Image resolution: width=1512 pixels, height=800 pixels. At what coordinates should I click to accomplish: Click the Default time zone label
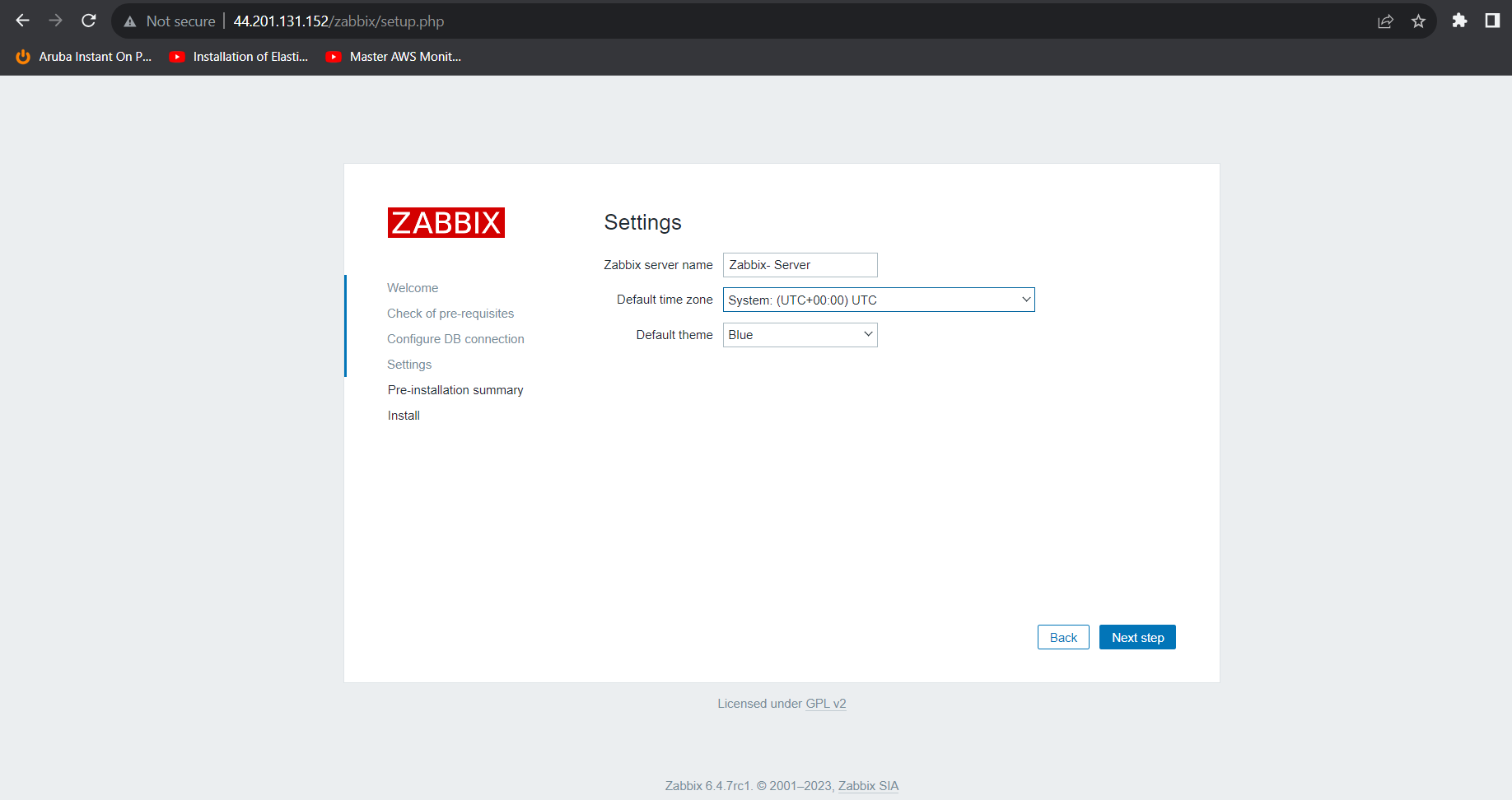[665, 300]
